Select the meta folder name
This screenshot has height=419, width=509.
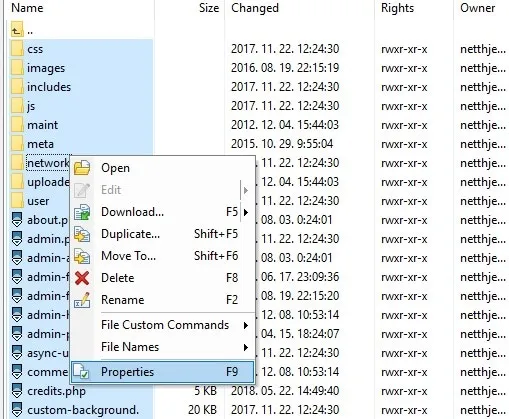point(40,144)
